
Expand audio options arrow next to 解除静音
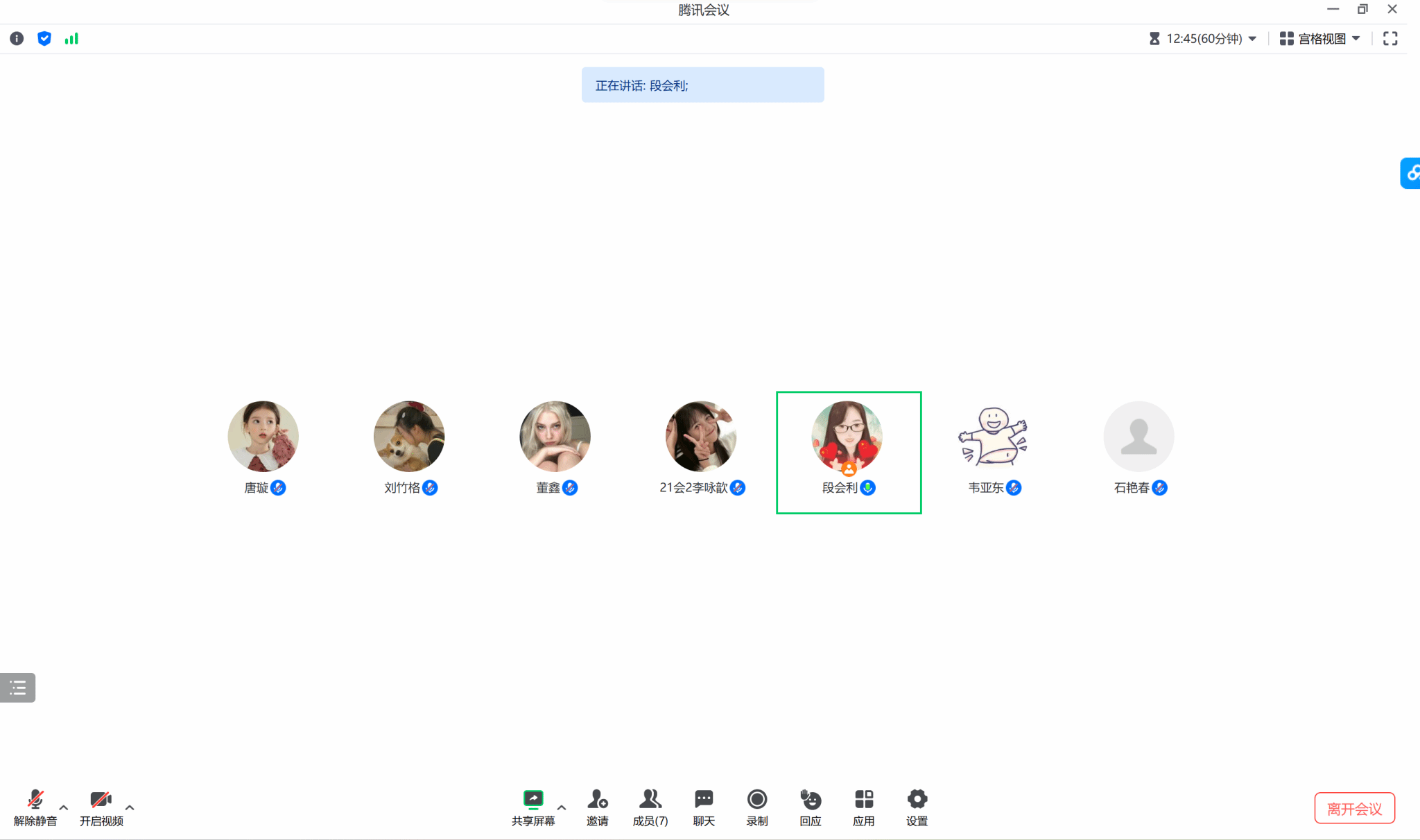pyautogui.click(x=64, y=807)
